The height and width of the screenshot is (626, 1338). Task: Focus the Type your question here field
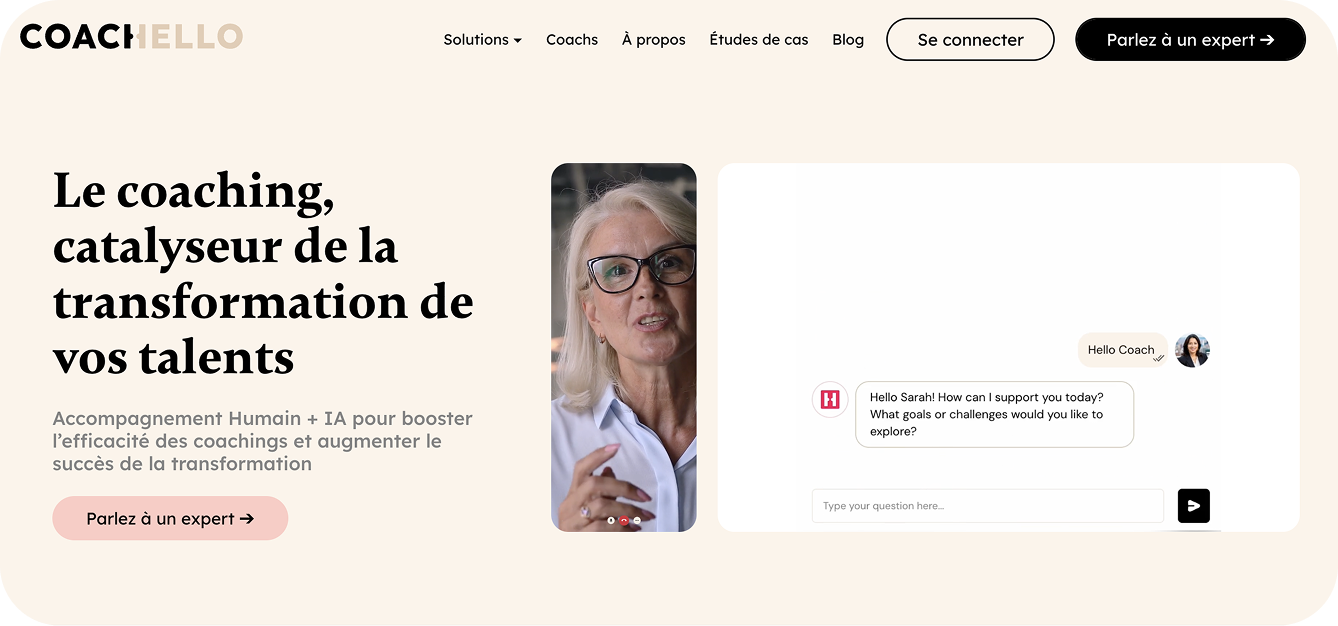pos(988,506)
